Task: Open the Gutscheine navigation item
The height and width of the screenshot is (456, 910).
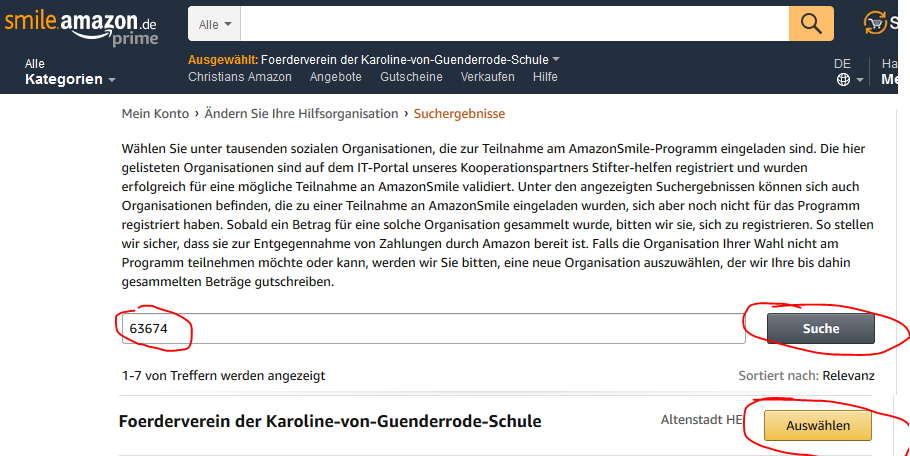Action: [411, 77]
